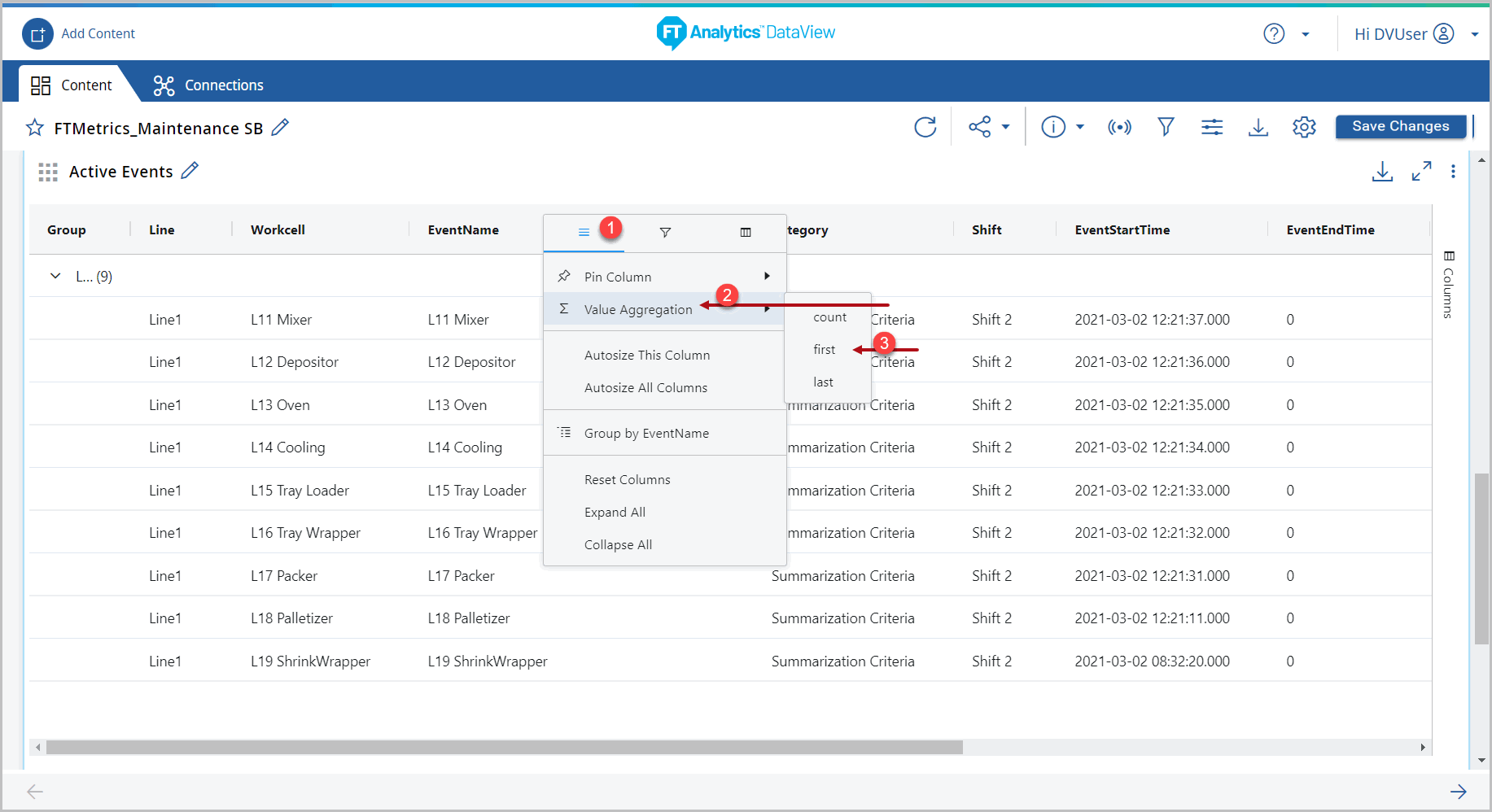Edit the FTMetrics_Maintenance SB title pencil

coord(280,127)
